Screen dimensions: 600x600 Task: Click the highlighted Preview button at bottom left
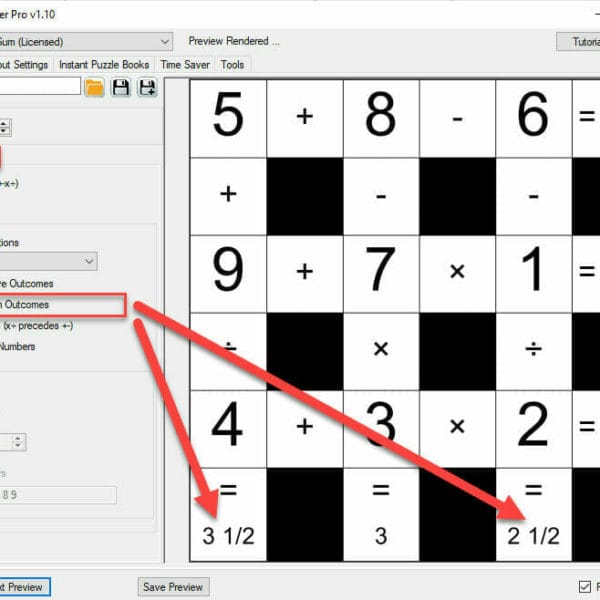24,587
